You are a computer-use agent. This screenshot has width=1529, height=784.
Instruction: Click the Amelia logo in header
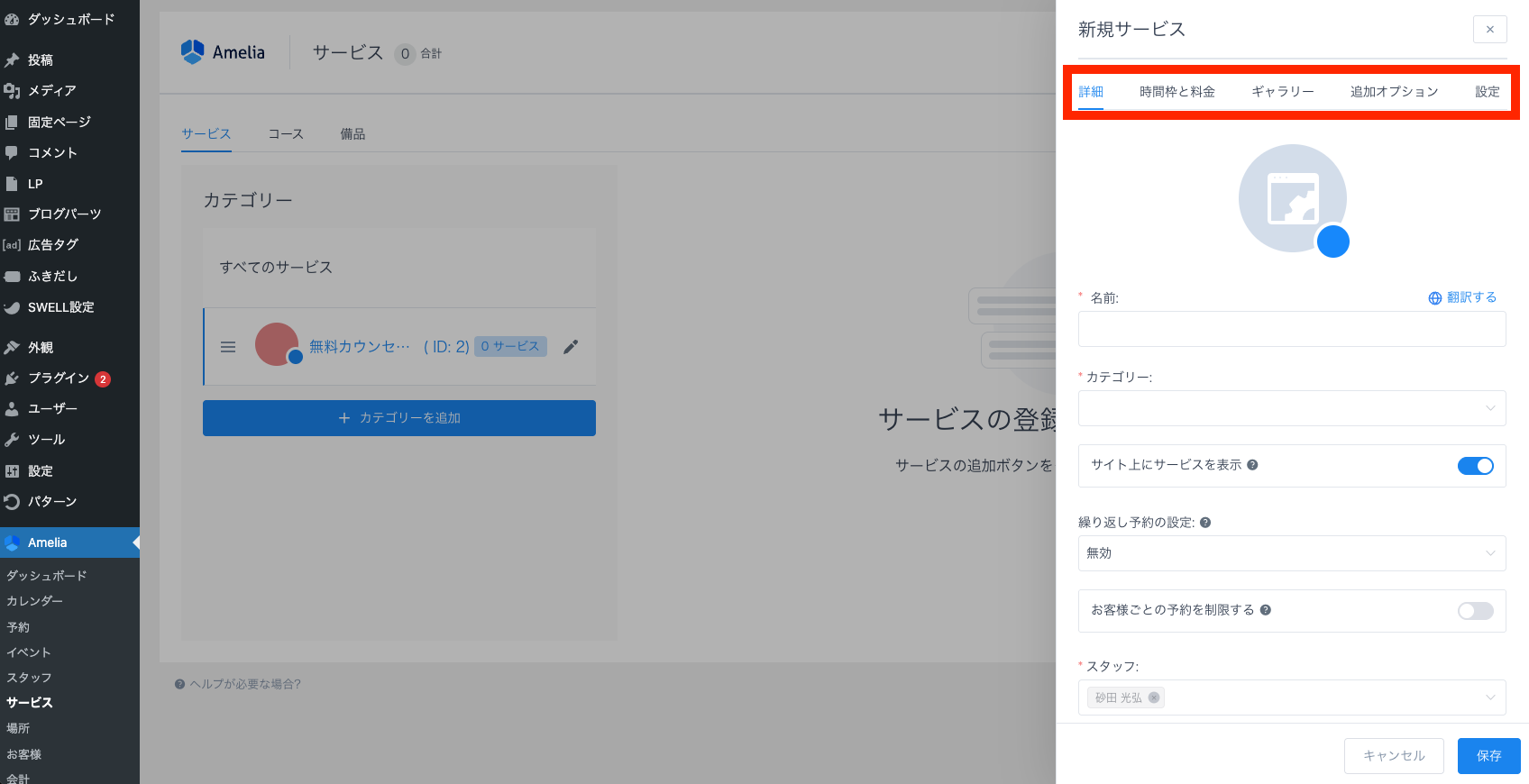(x=223, y=52)
